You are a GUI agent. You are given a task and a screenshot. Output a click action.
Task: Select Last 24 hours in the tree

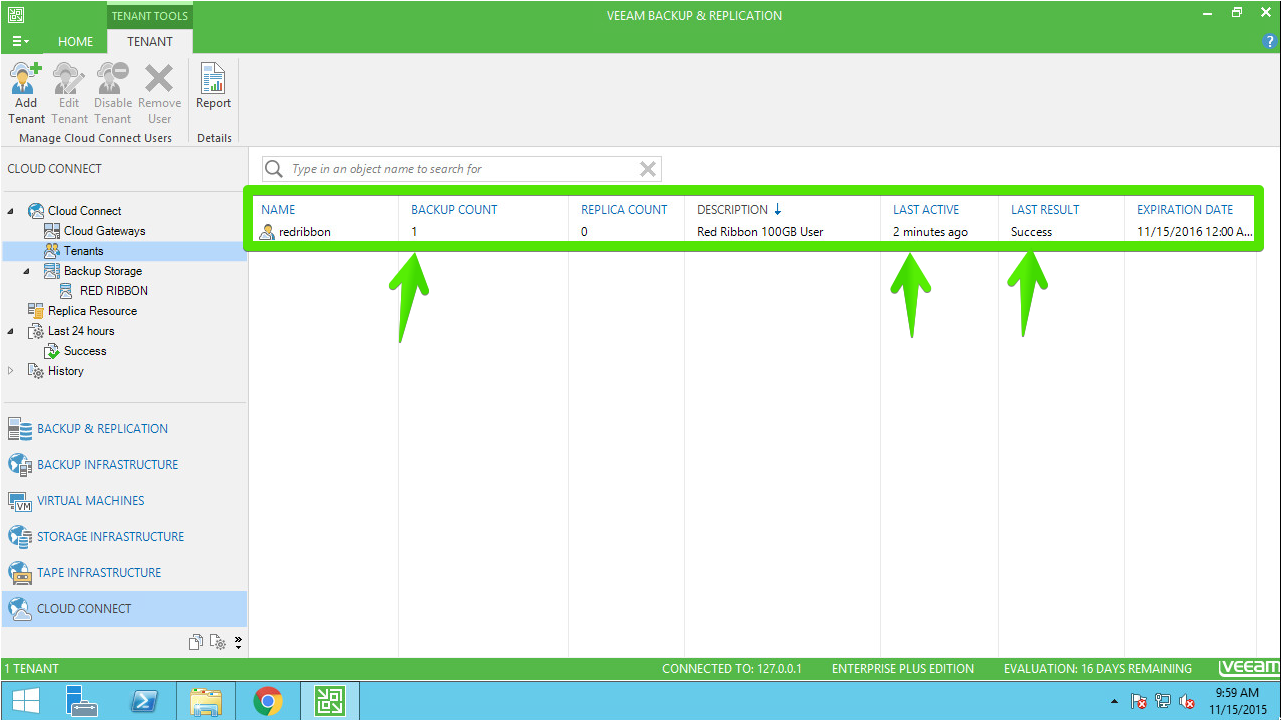(x=81, y=331)
